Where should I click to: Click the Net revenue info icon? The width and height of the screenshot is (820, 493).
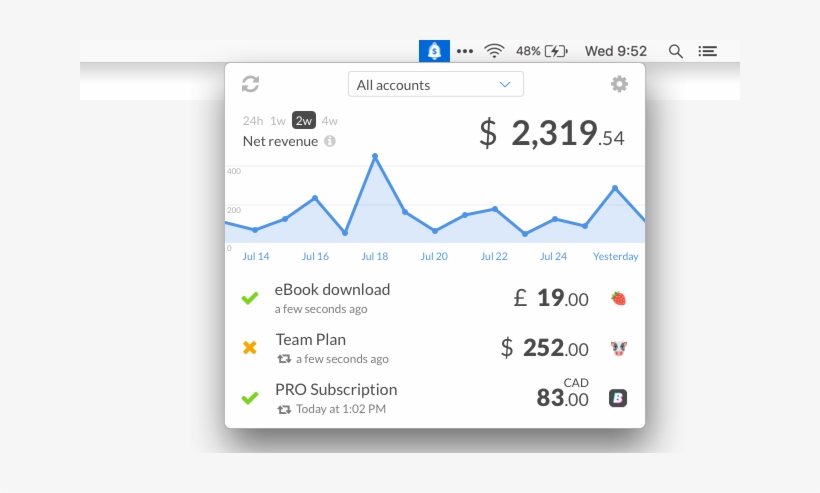(x=329, y=141)
